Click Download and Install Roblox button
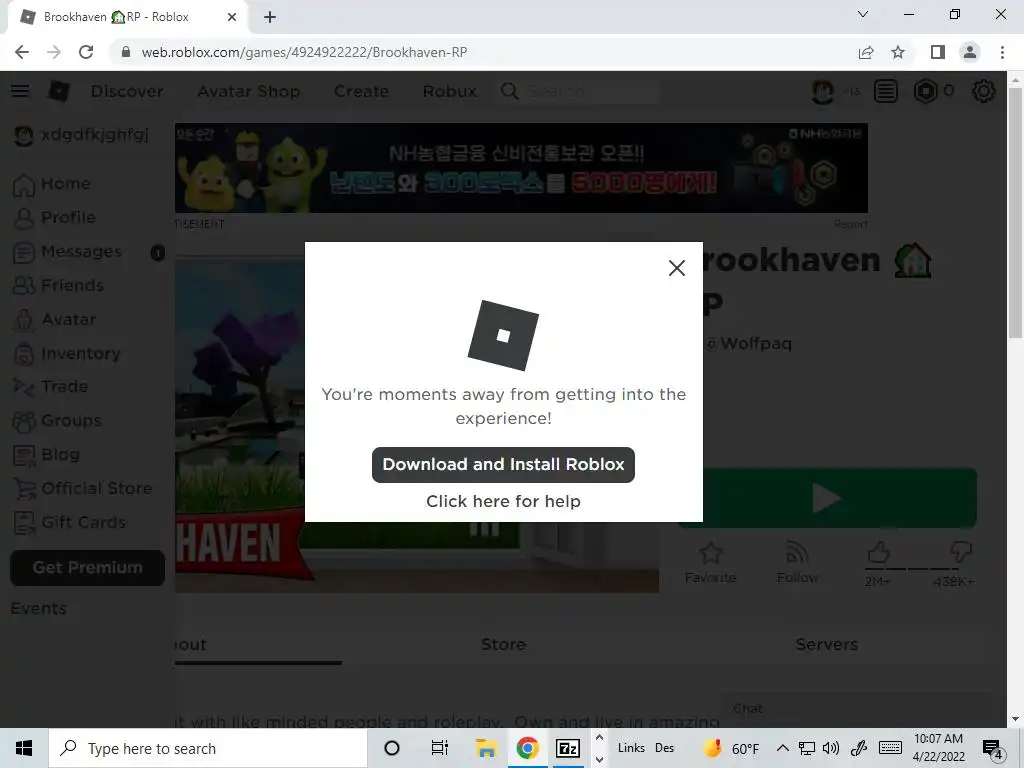The height and width of the screenshot is (768, 1024). 503,464
